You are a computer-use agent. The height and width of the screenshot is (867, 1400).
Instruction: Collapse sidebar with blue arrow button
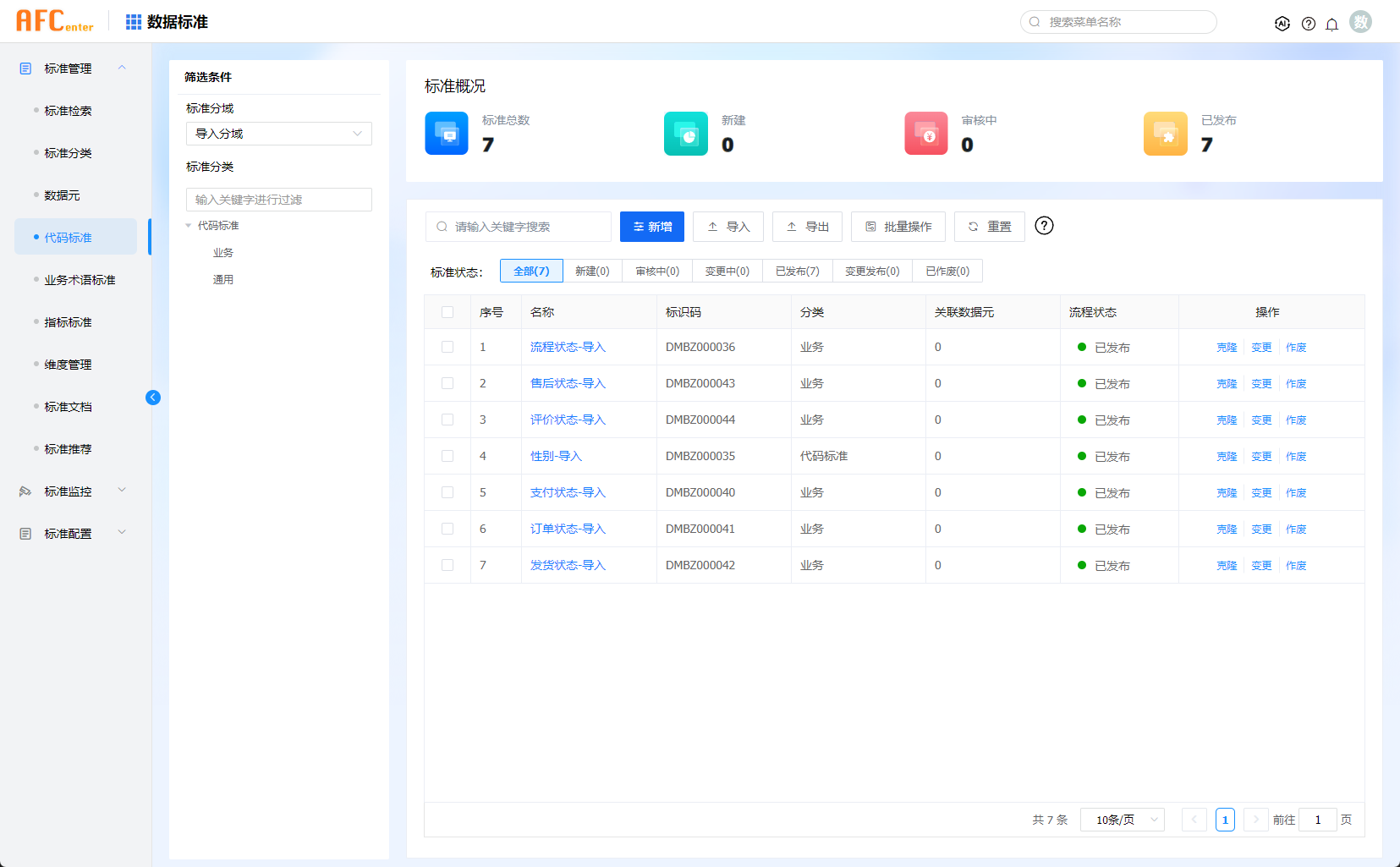[x=153, y=398]
